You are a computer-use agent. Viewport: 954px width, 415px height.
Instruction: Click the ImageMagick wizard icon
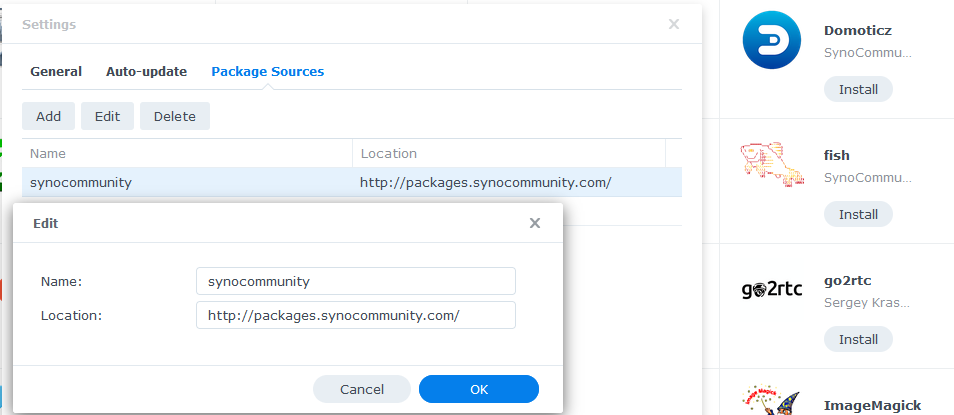tap(772, 398)
